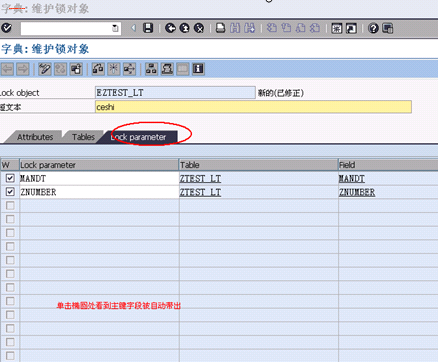438x362 pixels.
Task: Open the MANDT link in Field column
Action: pyautogui.click(x=352, y=179)
